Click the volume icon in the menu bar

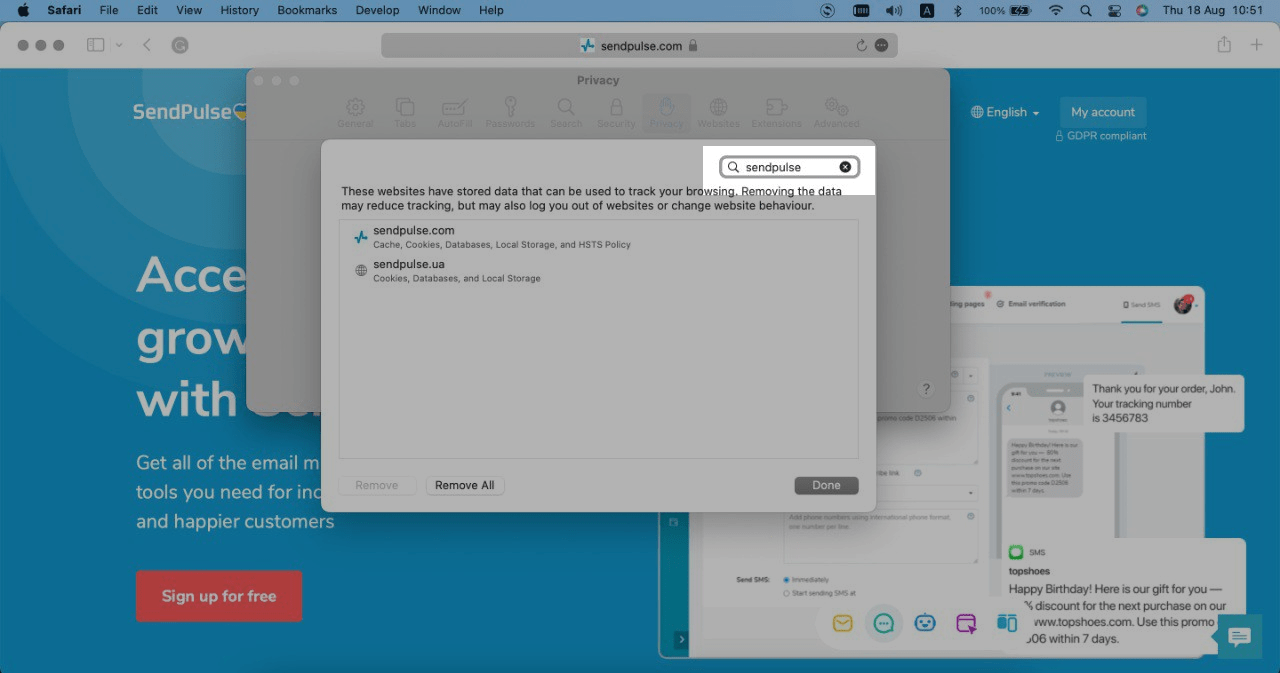[x=894, y=10]
